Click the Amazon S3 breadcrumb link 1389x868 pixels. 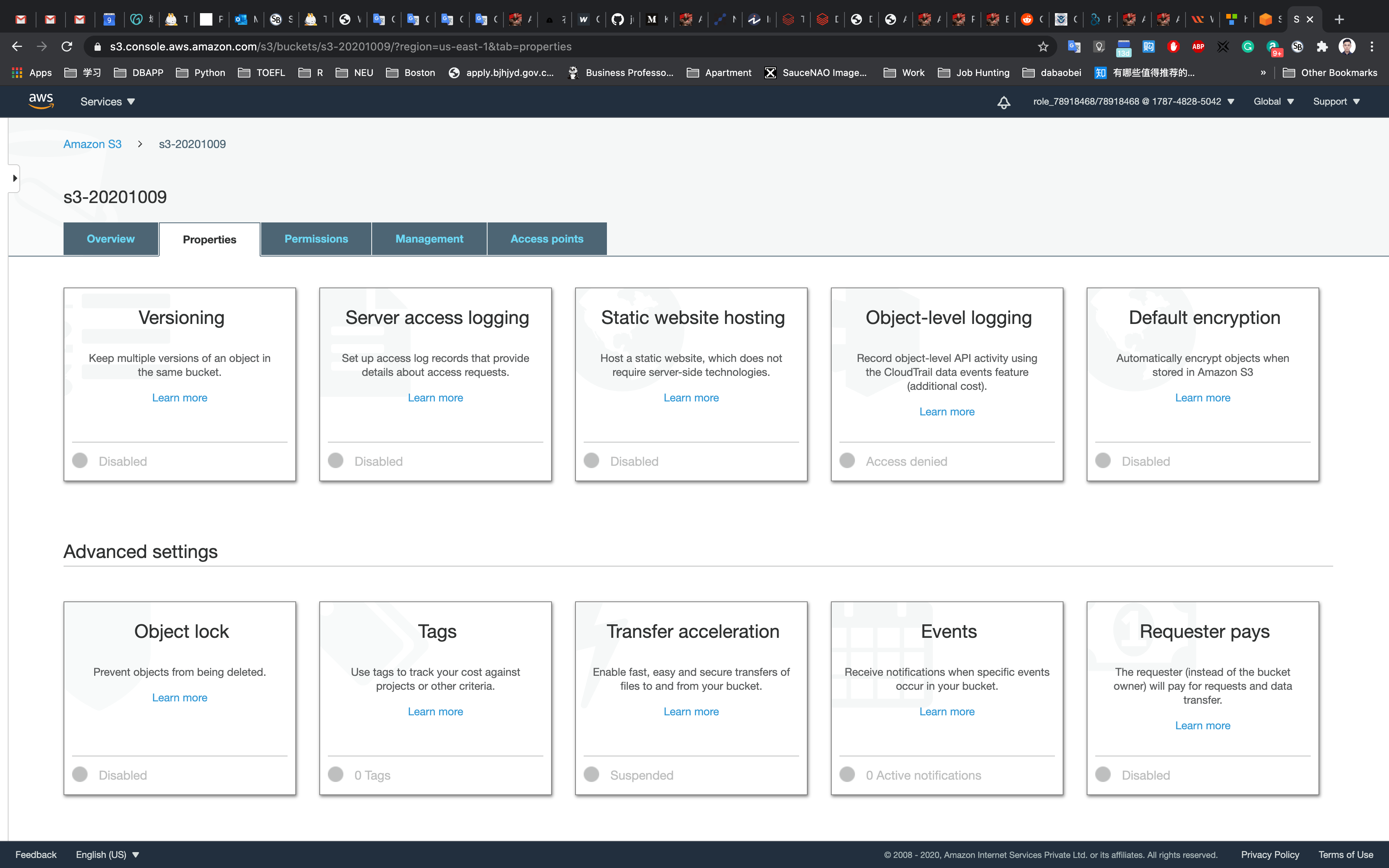tap(92, 144)
